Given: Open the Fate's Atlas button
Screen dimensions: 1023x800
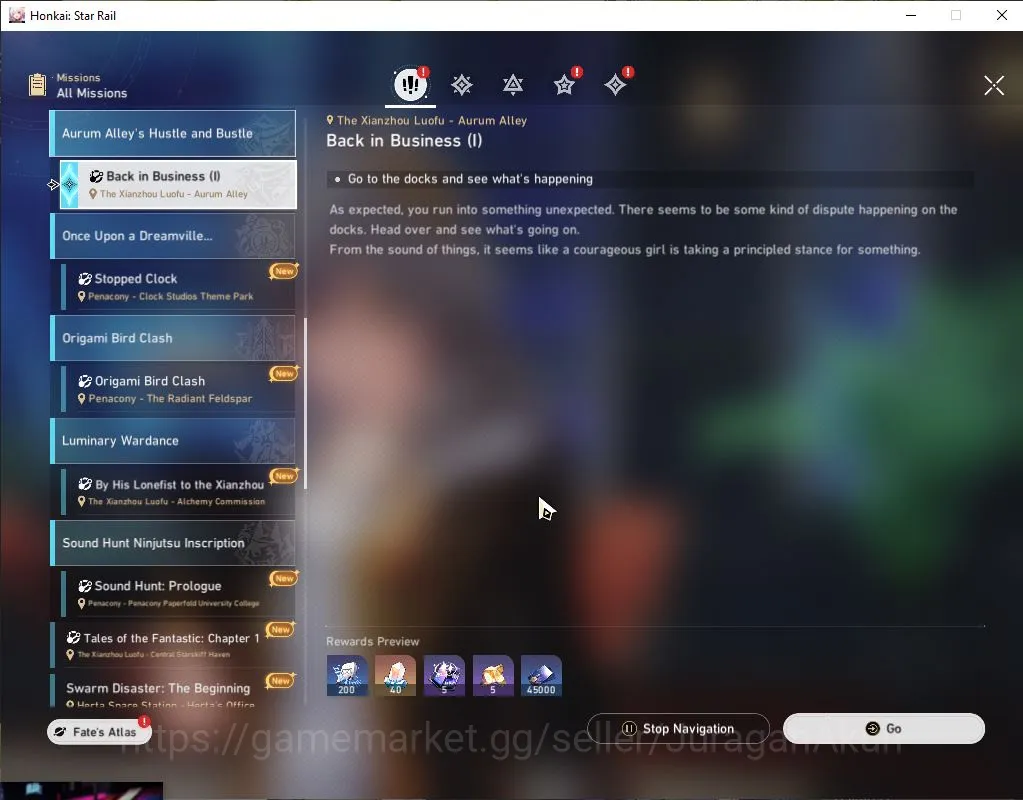Looking at the screenshot, I should tap(99, 731).
